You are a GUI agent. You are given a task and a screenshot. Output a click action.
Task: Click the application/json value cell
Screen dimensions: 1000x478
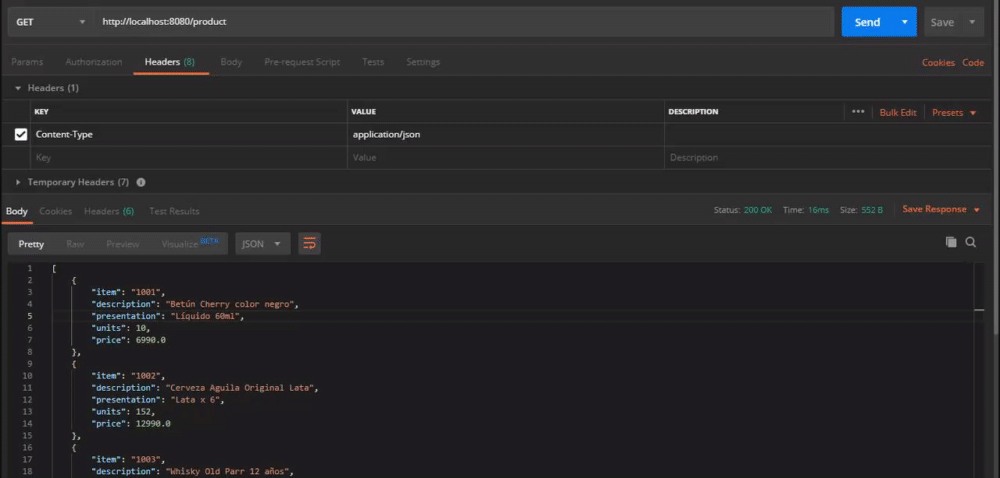click(x=506, y=134)
